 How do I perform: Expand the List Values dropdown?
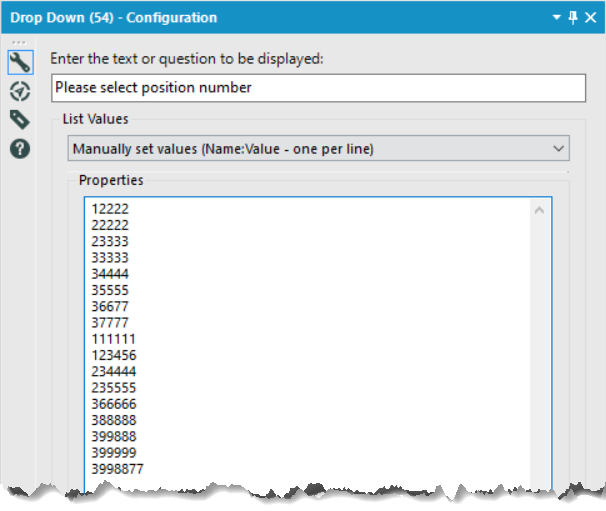[558, 148]
